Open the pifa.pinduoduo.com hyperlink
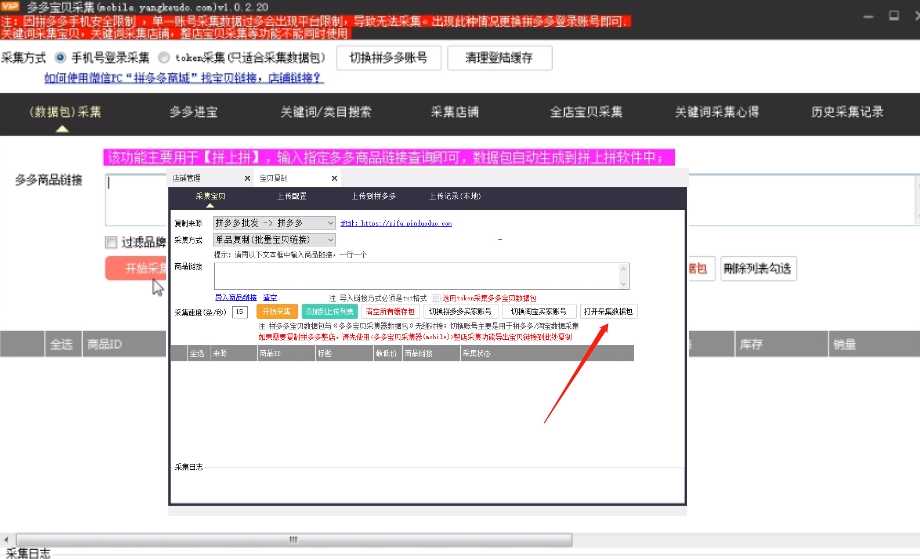 pos(396,223)
